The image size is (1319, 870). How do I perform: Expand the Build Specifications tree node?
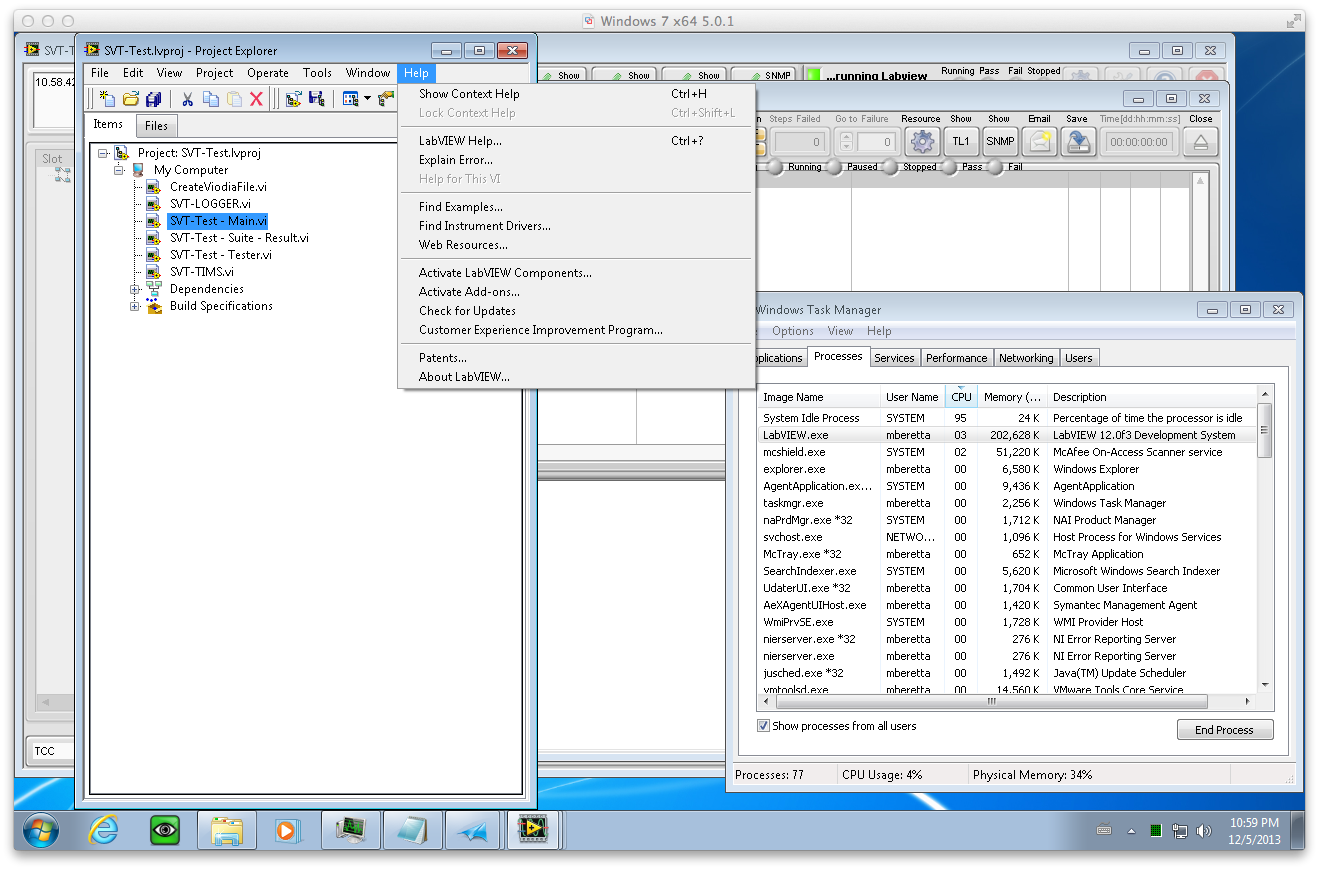(135, 306)
